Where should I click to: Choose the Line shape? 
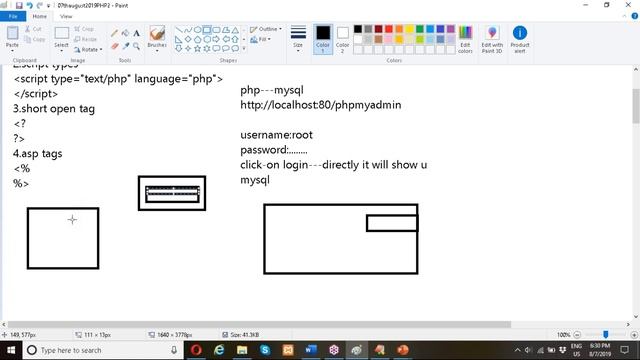(x=178, y=30)
